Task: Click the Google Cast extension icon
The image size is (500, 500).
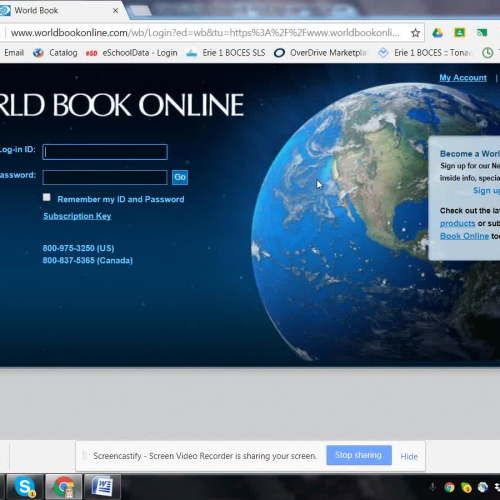Action: [x=482, y=33]
